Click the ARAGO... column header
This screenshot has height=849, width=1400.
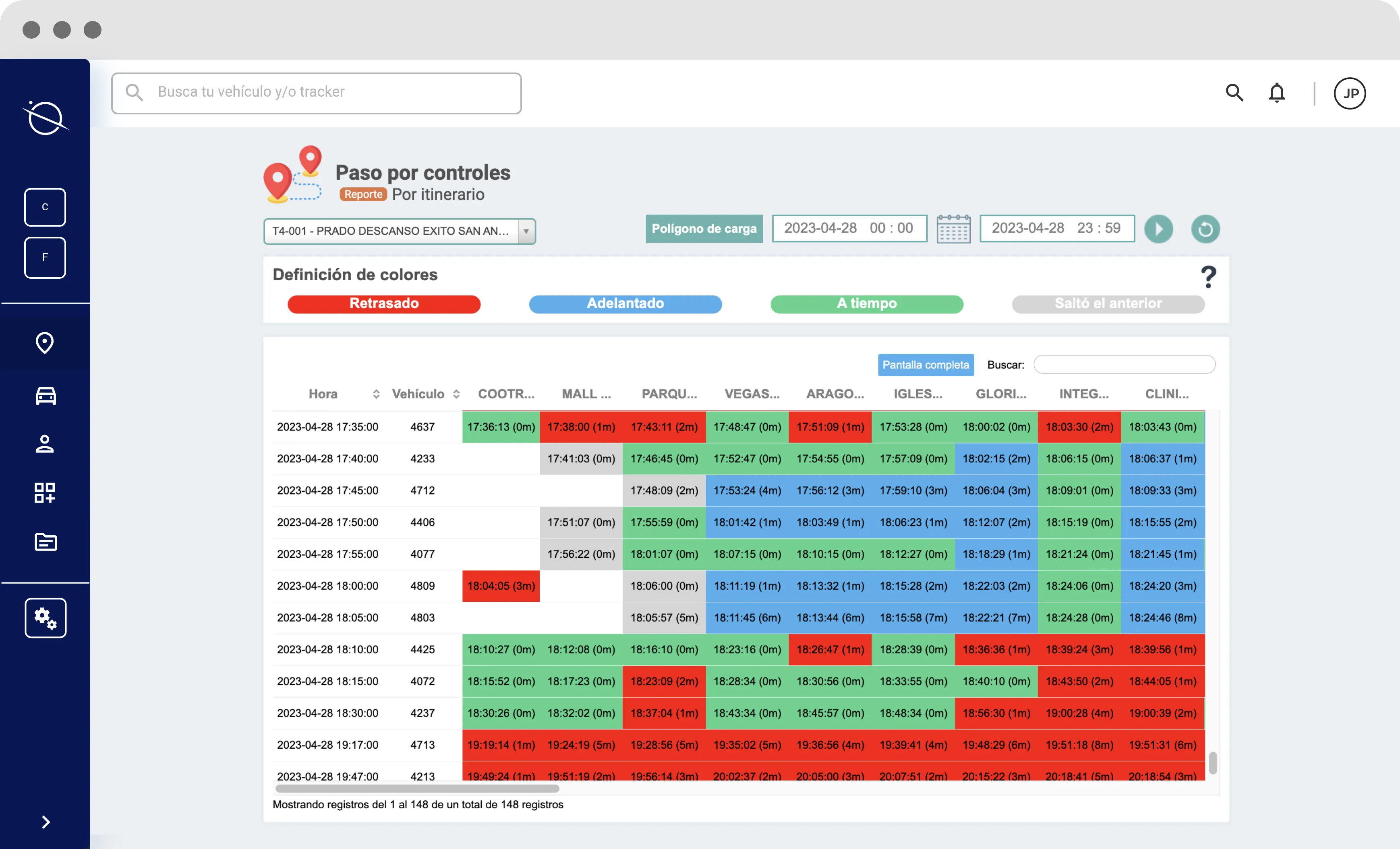835,394
